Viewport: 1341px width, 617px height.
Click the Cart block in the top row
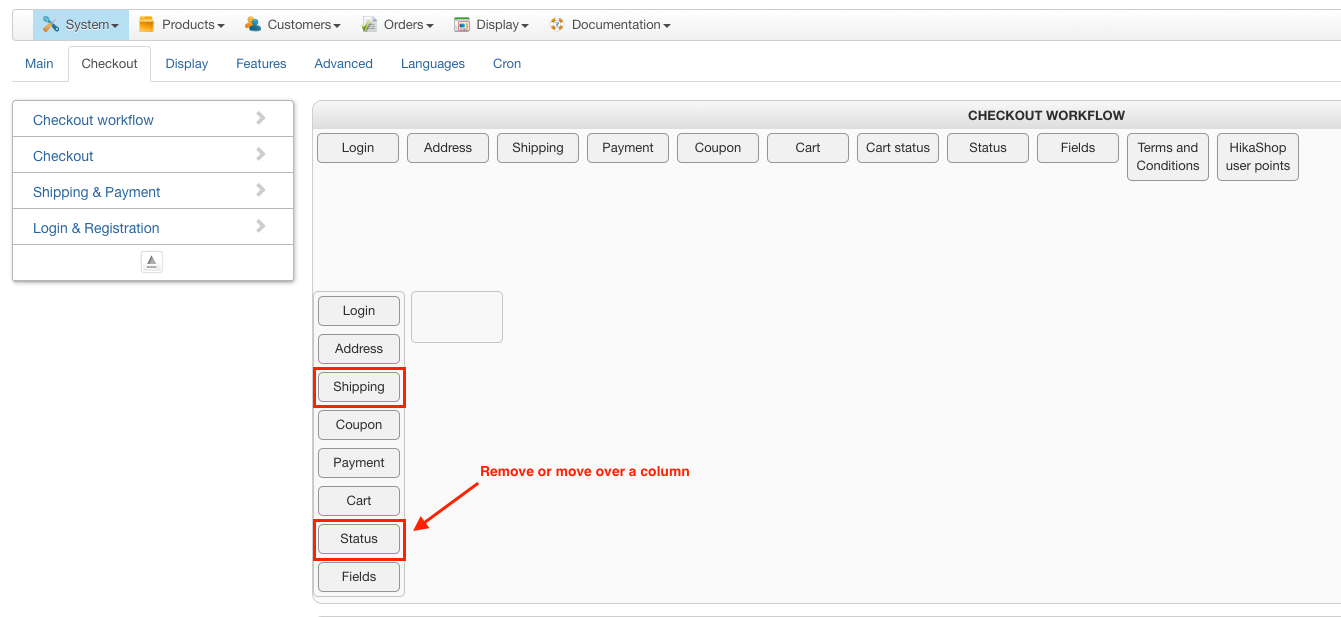[808, 147]
